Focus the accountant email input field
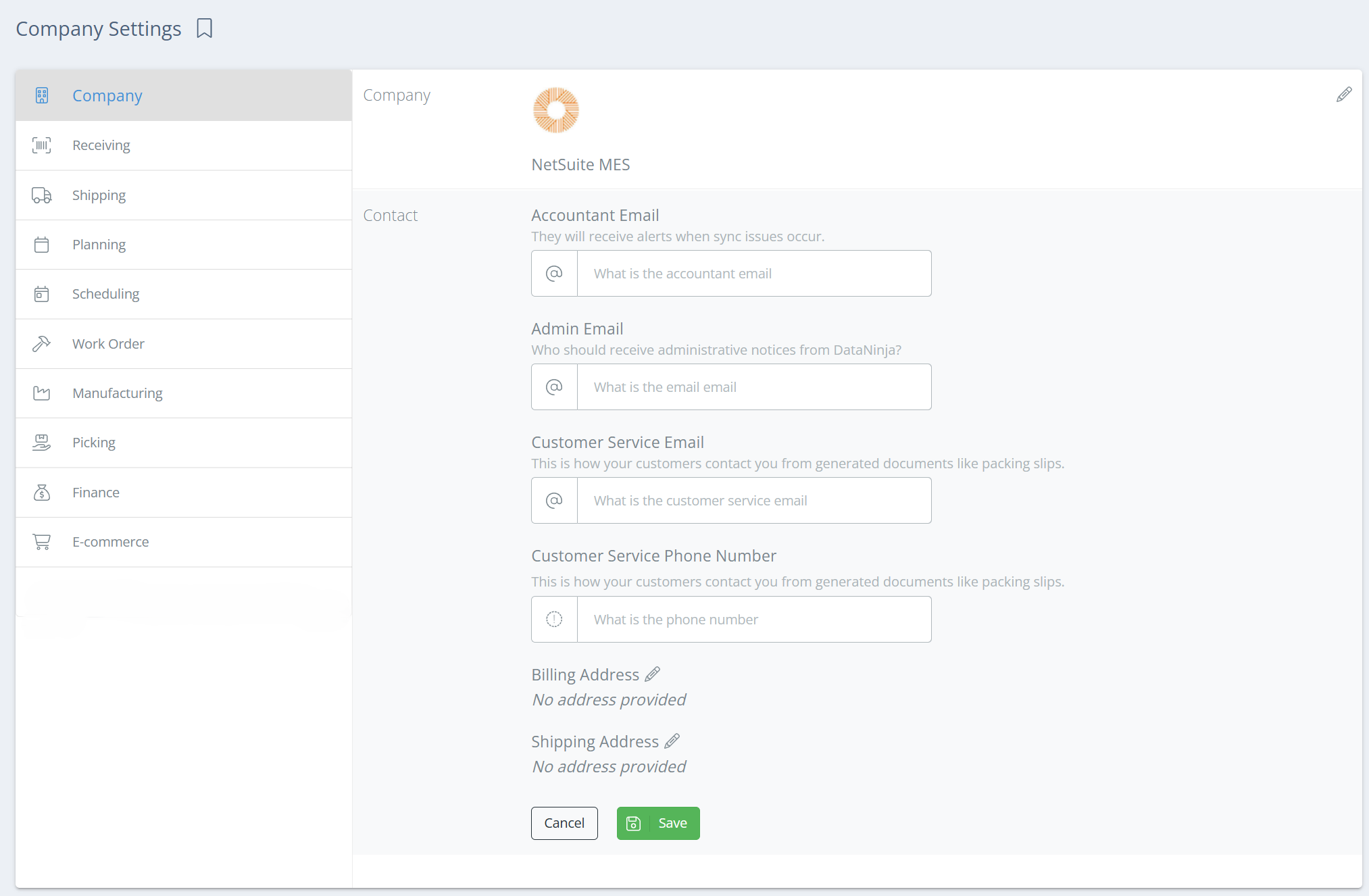Image resolution: width=1369 pixels, height=896 pixels. point(753,274)
